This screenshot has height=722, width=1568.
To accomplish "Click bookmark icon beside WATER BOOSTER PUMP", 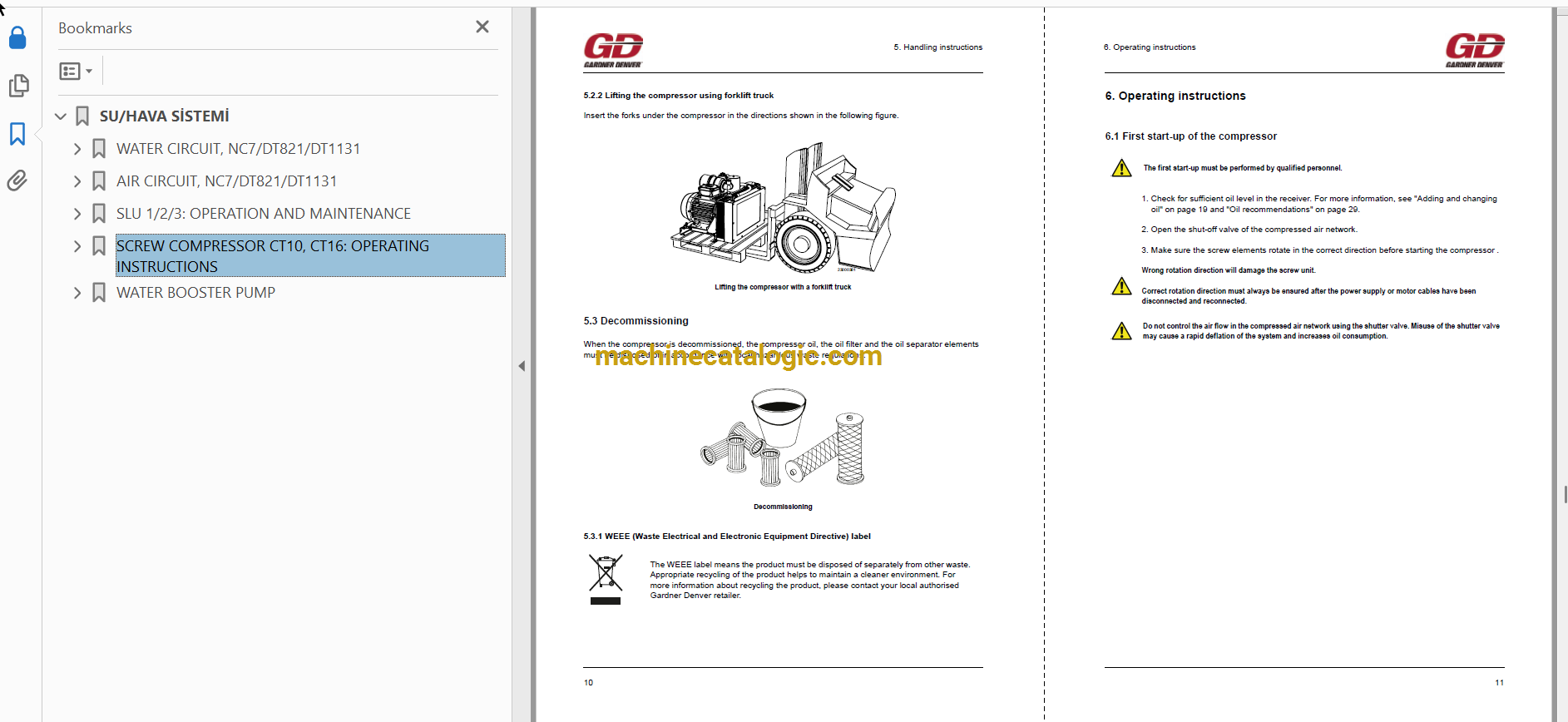I will click(99, 293).
